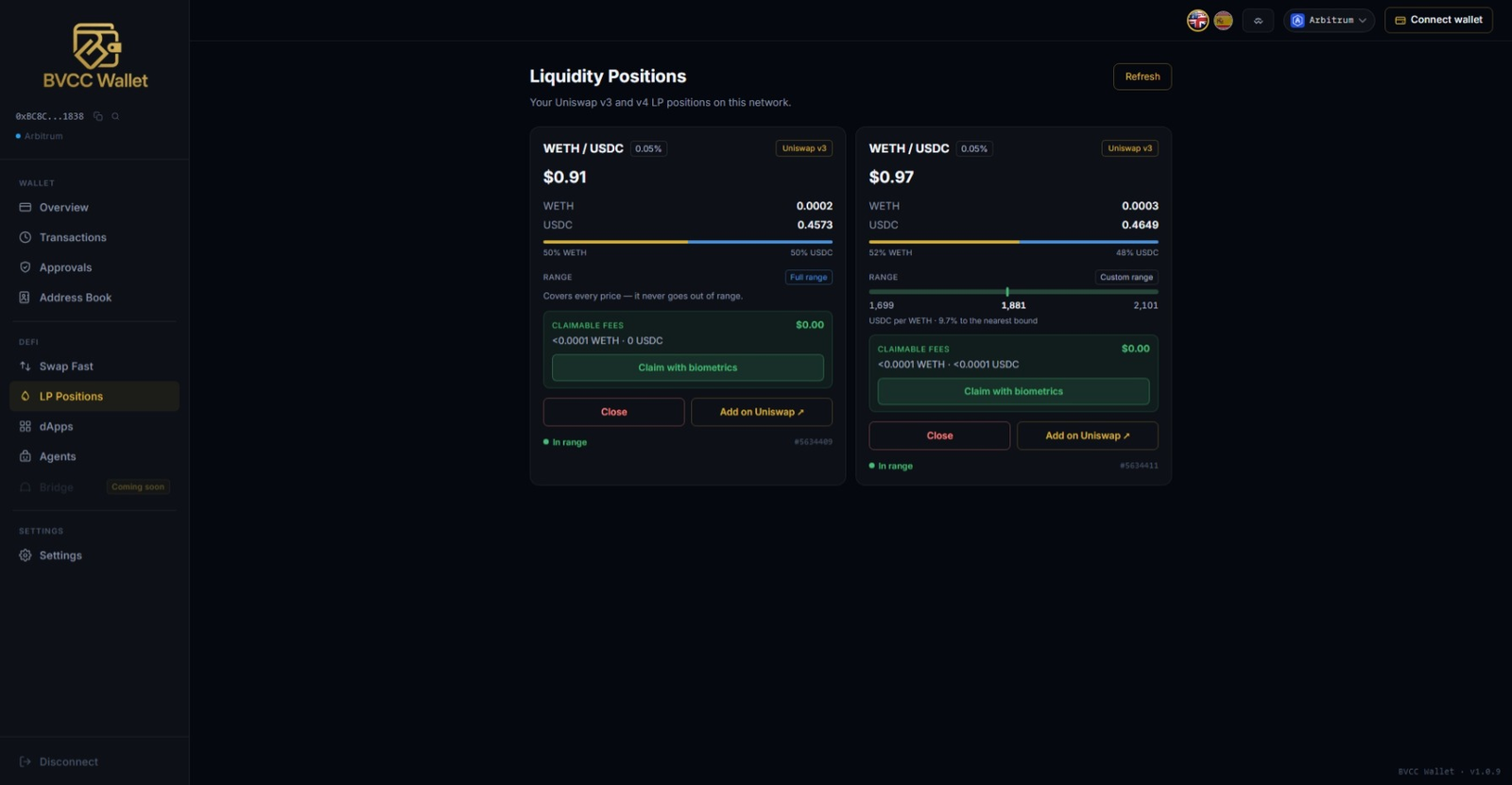
Task: Claim fees with biometrics on $0.91 position
Action: [x=687, y=367]
